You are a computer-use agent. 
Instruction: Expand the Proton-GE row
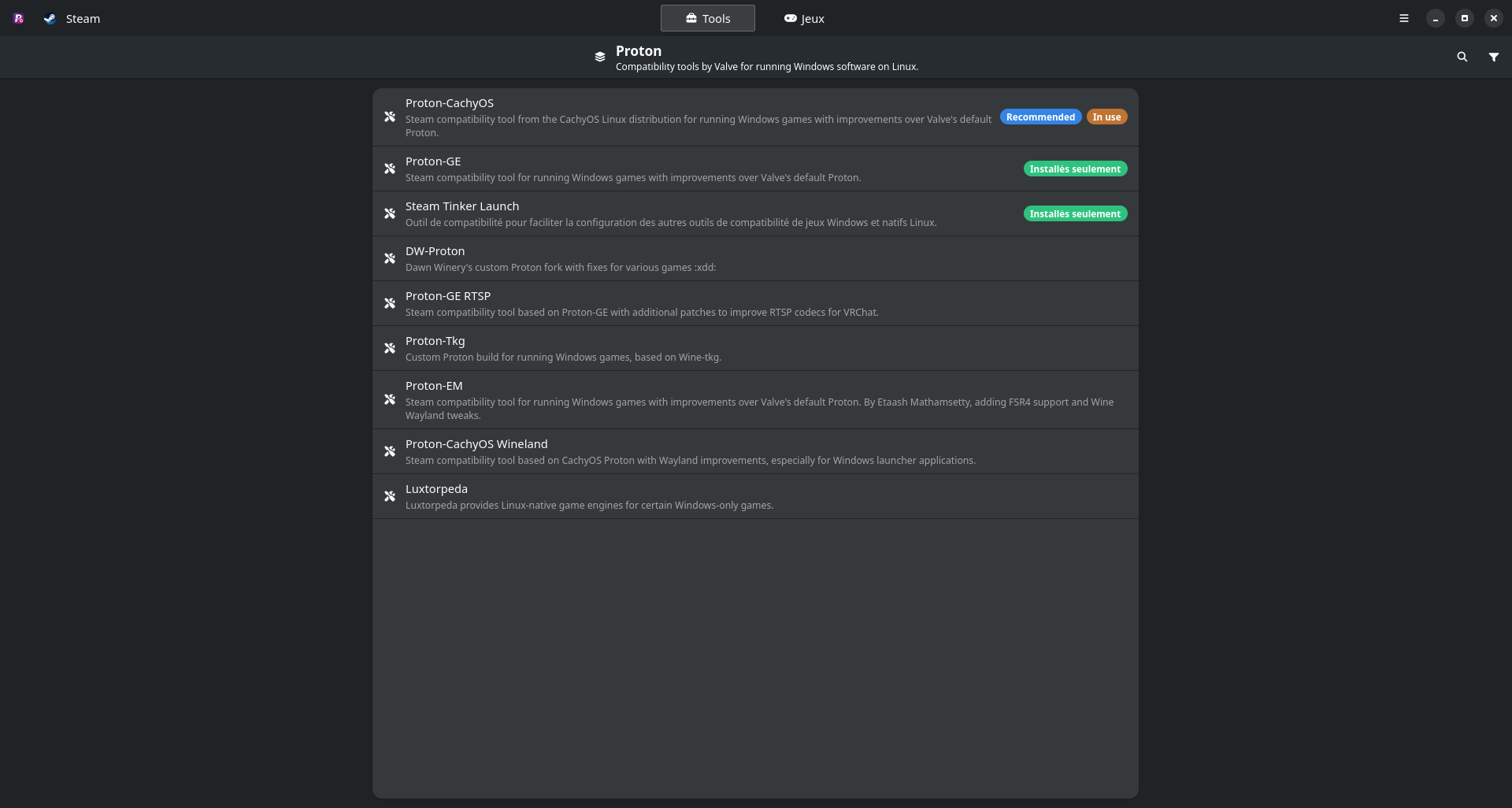tap(755, 169)
